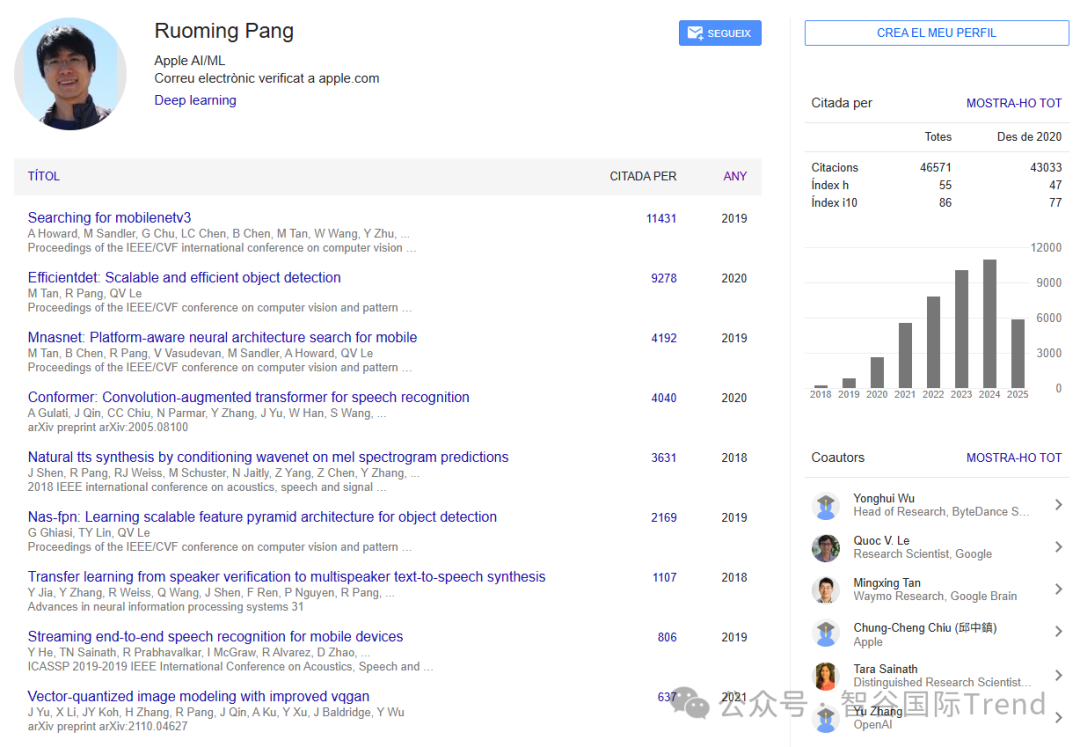This screenshot has height=747, width=1080.
Task: Click Tara Sainath's coauthor photo
Action: [x=825, y=676]
